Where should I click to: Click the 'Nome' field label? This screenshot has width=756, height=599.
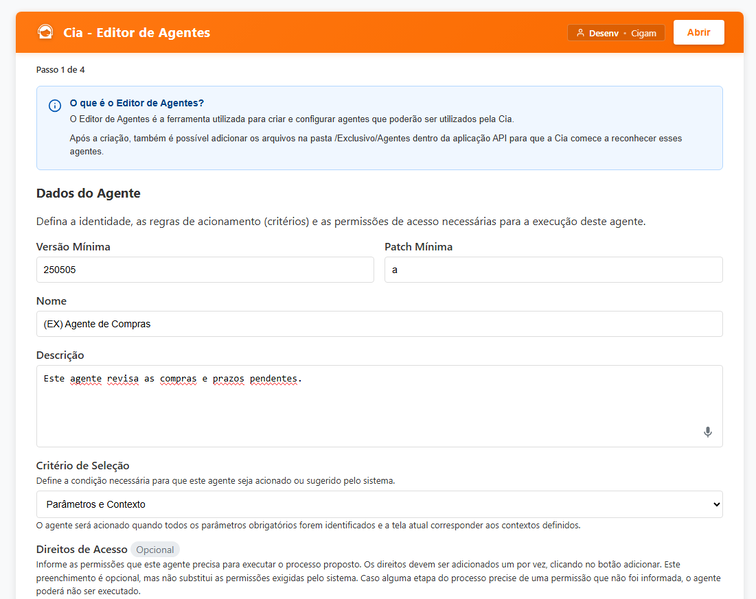(x=52, y=301)
